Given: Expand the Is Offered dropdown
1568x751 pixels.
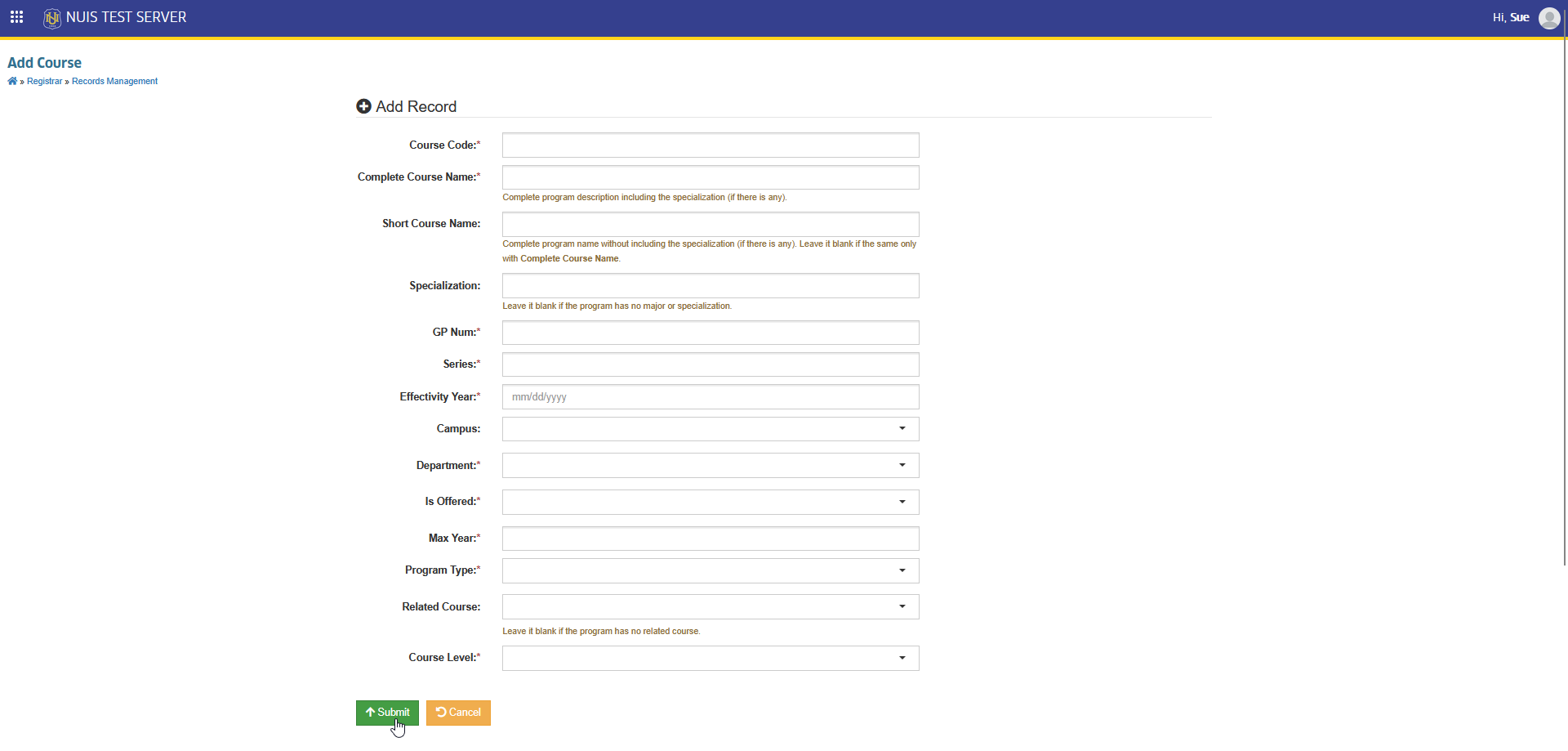Looking at the screenshot, I should (x=710, y=502).
